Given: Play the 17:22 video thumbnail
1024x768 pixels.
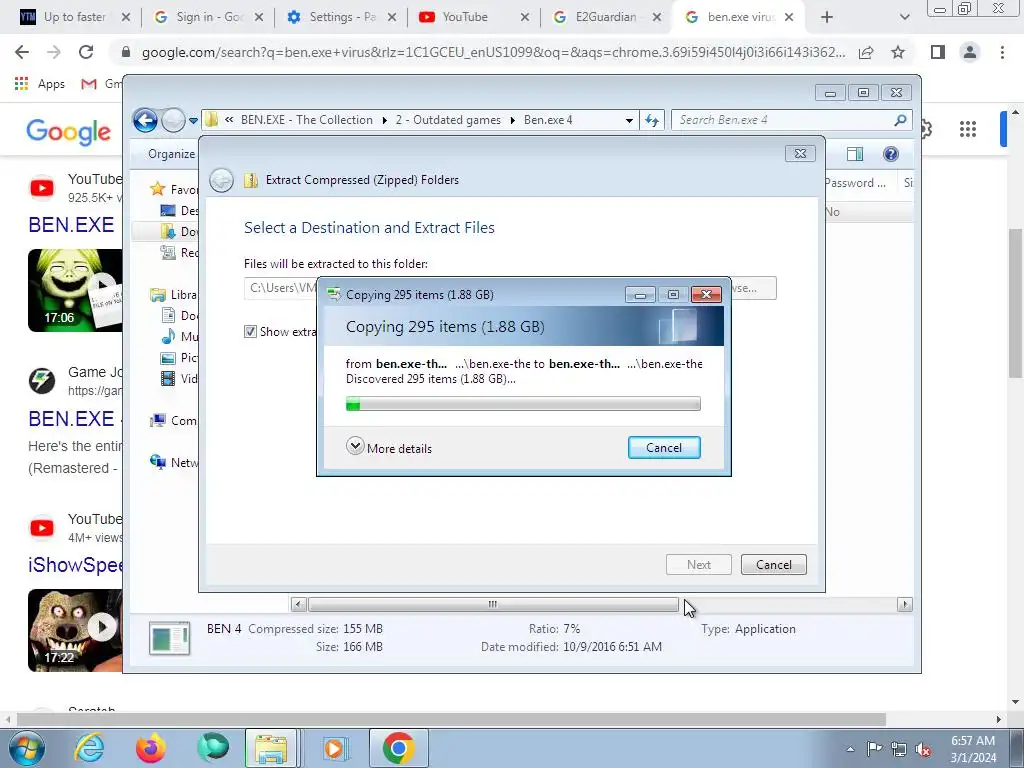Looking at the screenshot, I should point(75,630).
